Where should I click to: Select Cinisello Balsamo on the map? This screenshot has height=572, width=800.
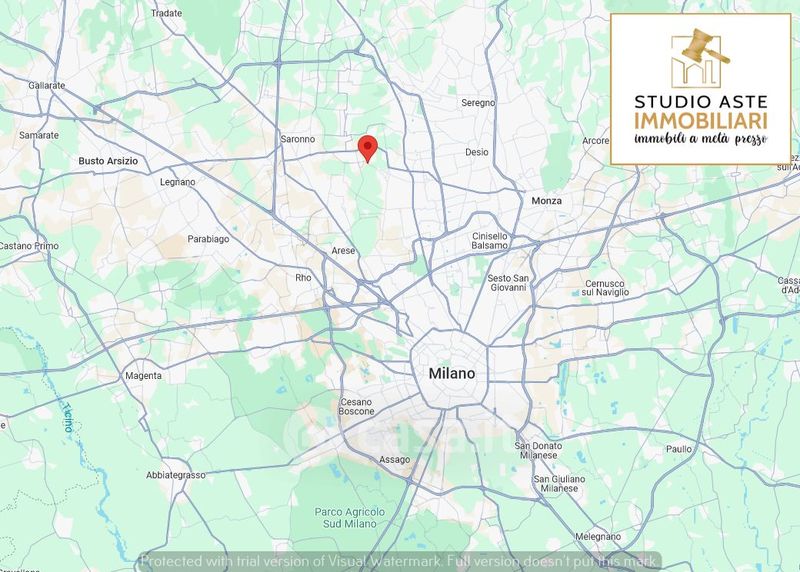490,240
